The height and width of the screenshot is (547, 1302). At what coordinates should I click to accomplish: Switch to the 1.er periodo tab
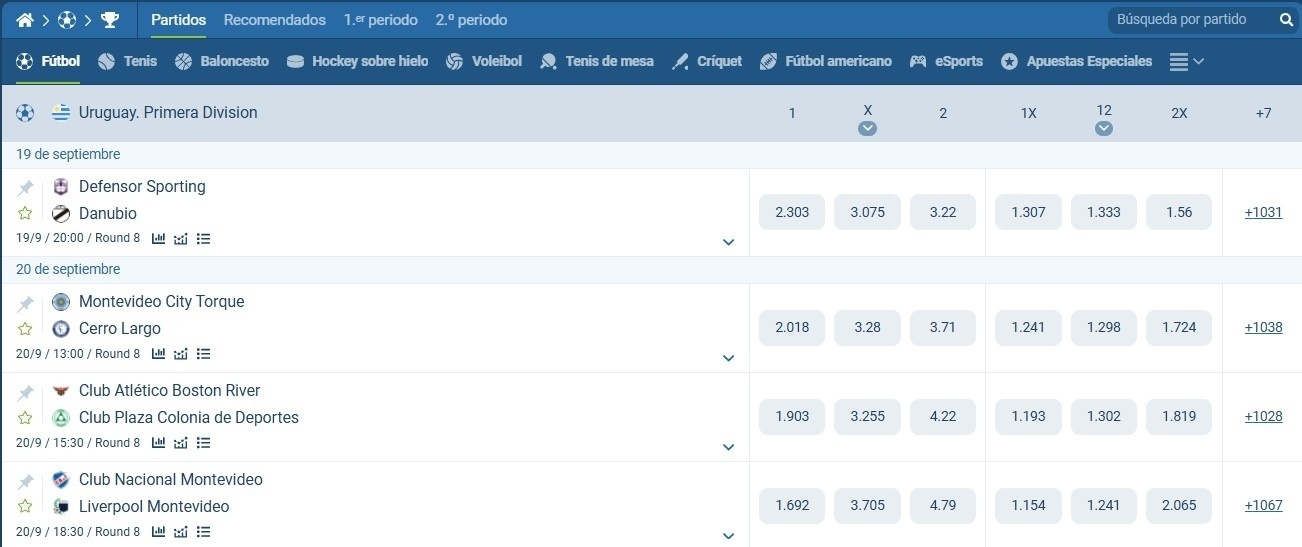(x=381, y=20)
